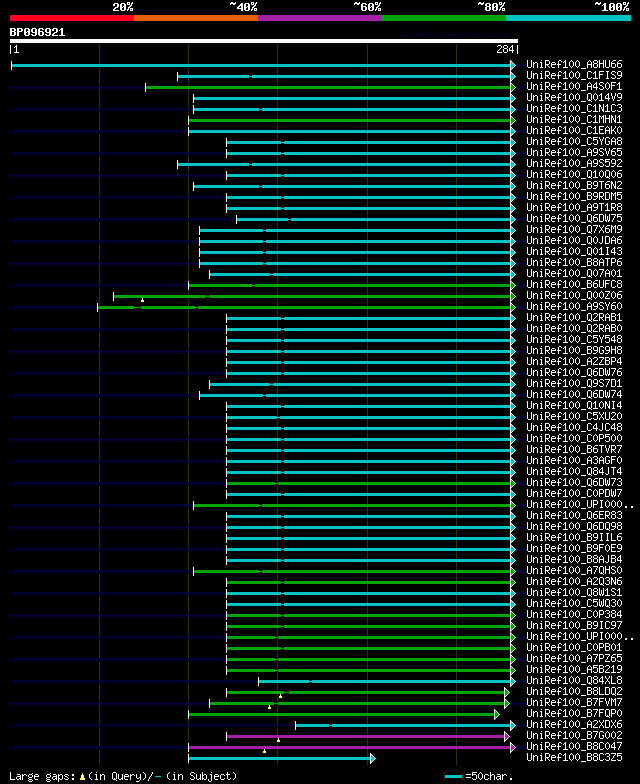Open hit UniRef100_Q6ER83
Viewport: 640px width, 784px height.
coord(574,516)
